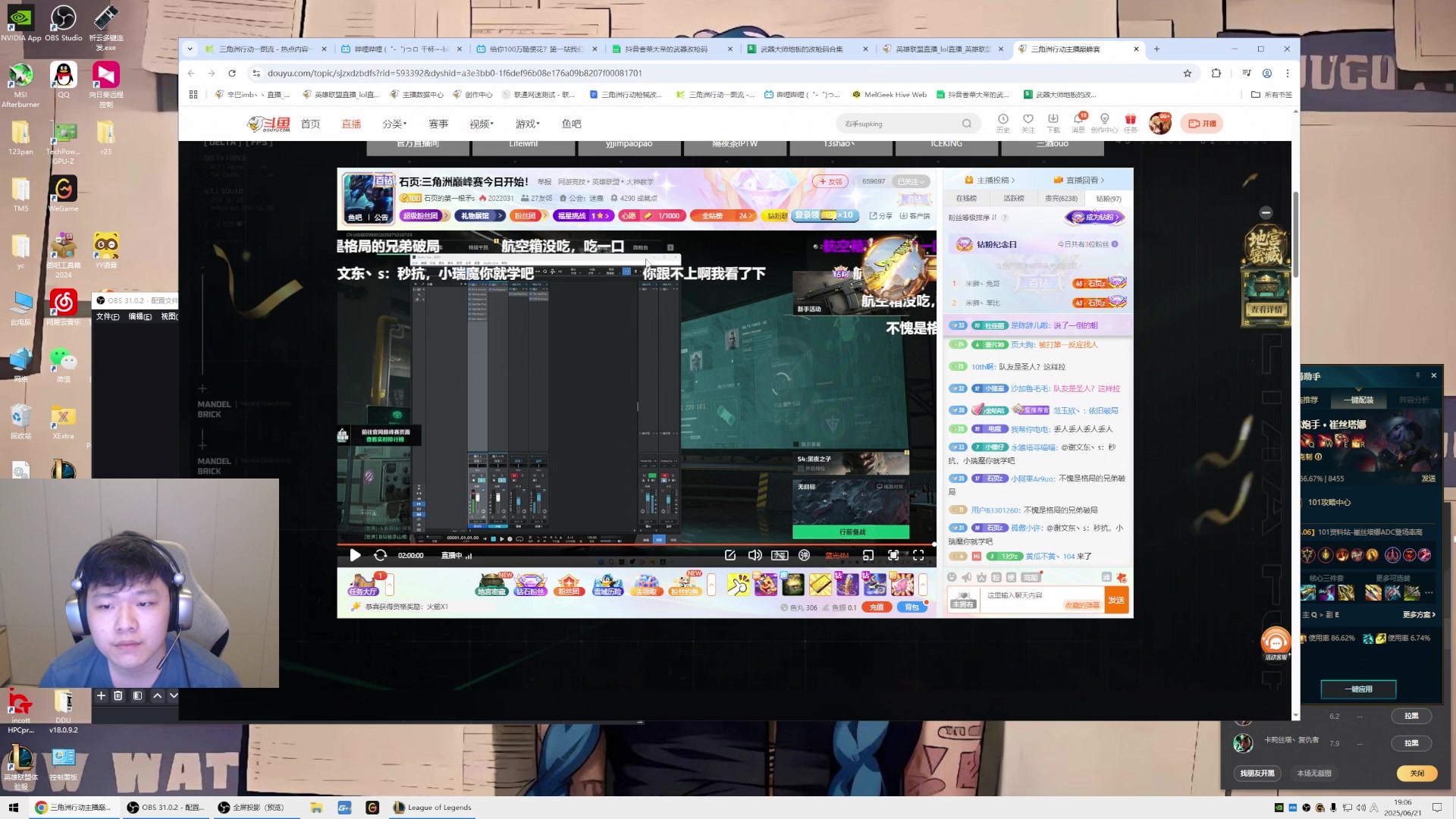Open the 创作中心 lightbulb icon

click(x=1105, y=123)
